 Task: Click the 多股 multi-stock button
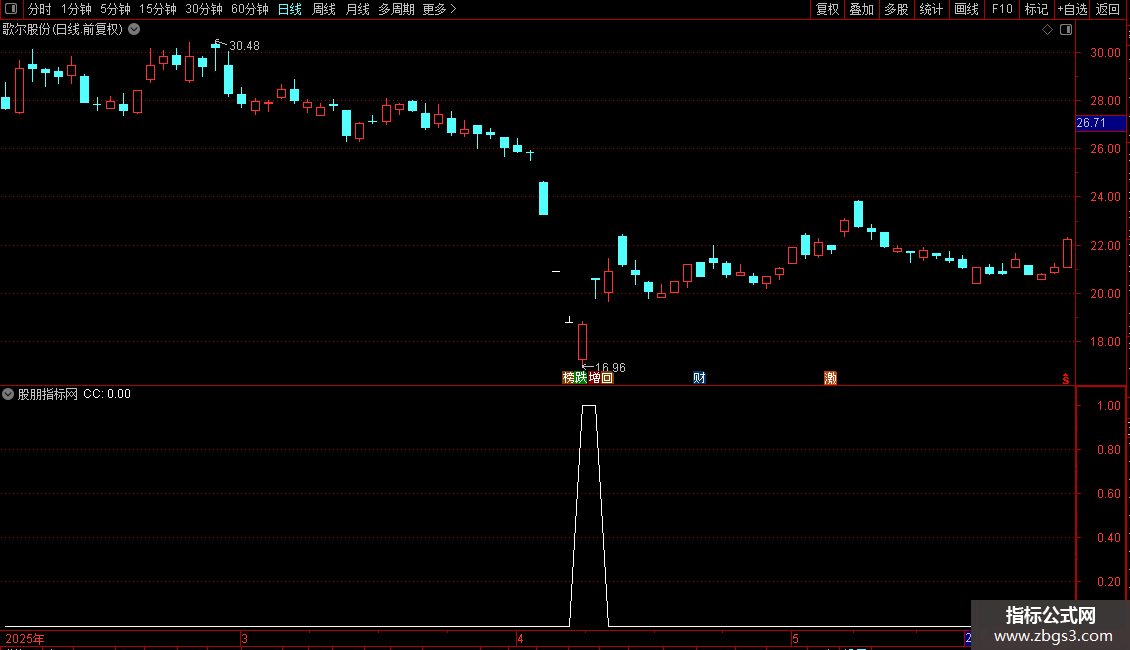(896, 9)
